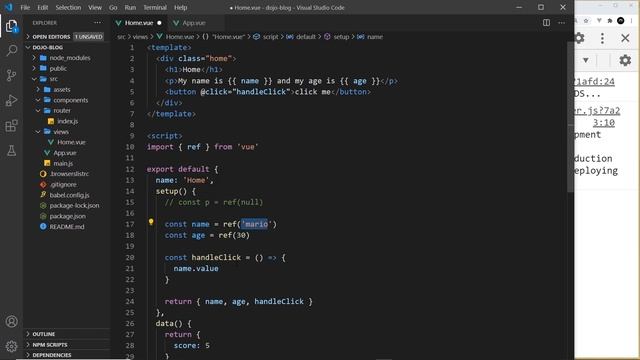This screenshot has height=360, width=640.
Task: Click unsaved dot on Home.vue tab
Action: pyautogui.click(x=159, y=23)
